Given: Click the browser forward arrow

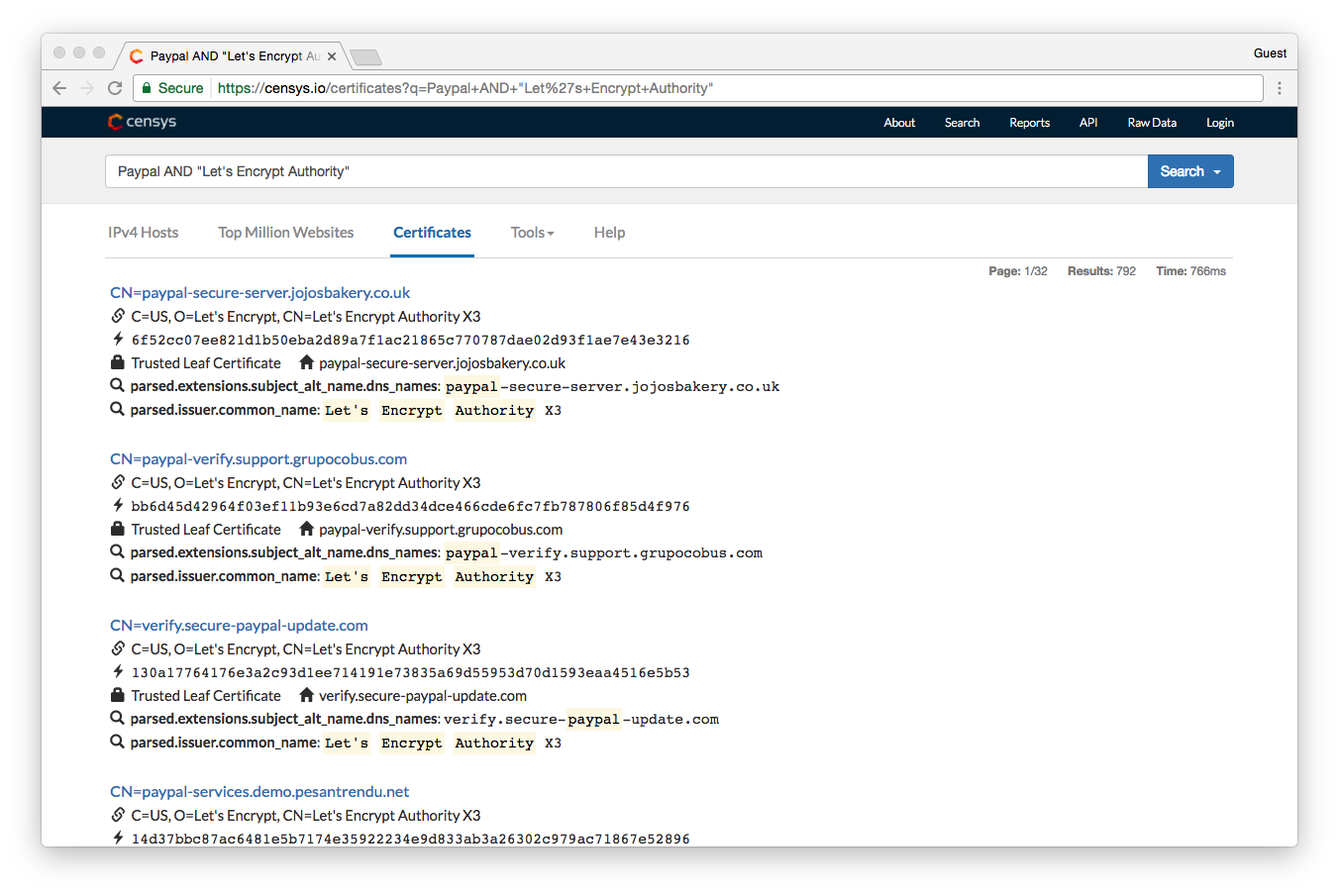Looking at the screenshot, I should coord(87,88).
